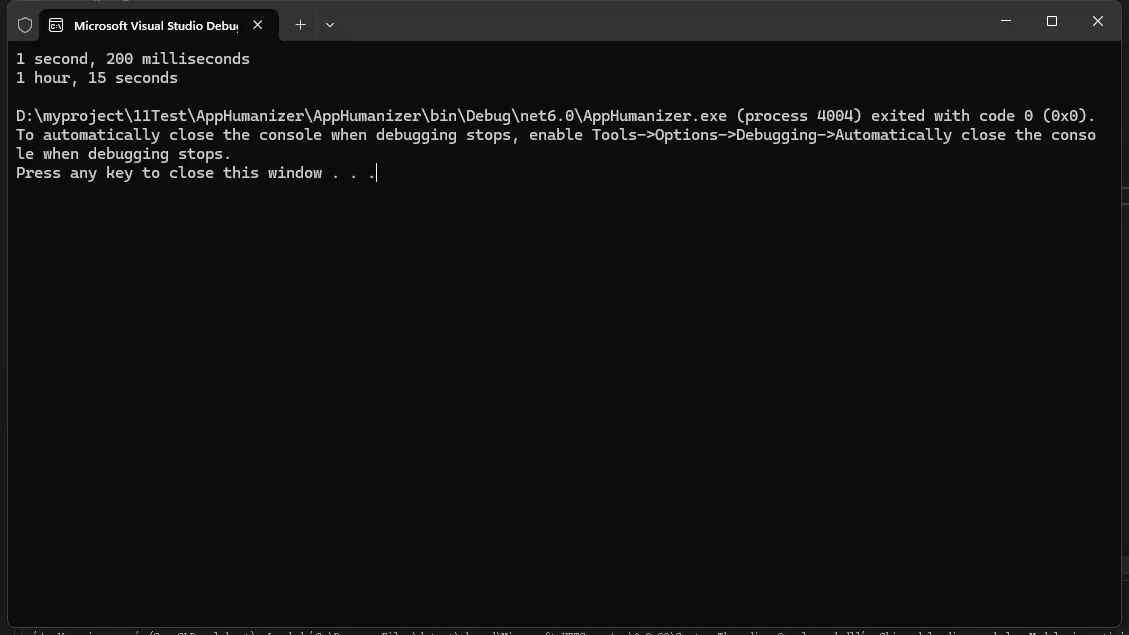Click "le when debugging stops." wrapped line

tap(123, 154)
